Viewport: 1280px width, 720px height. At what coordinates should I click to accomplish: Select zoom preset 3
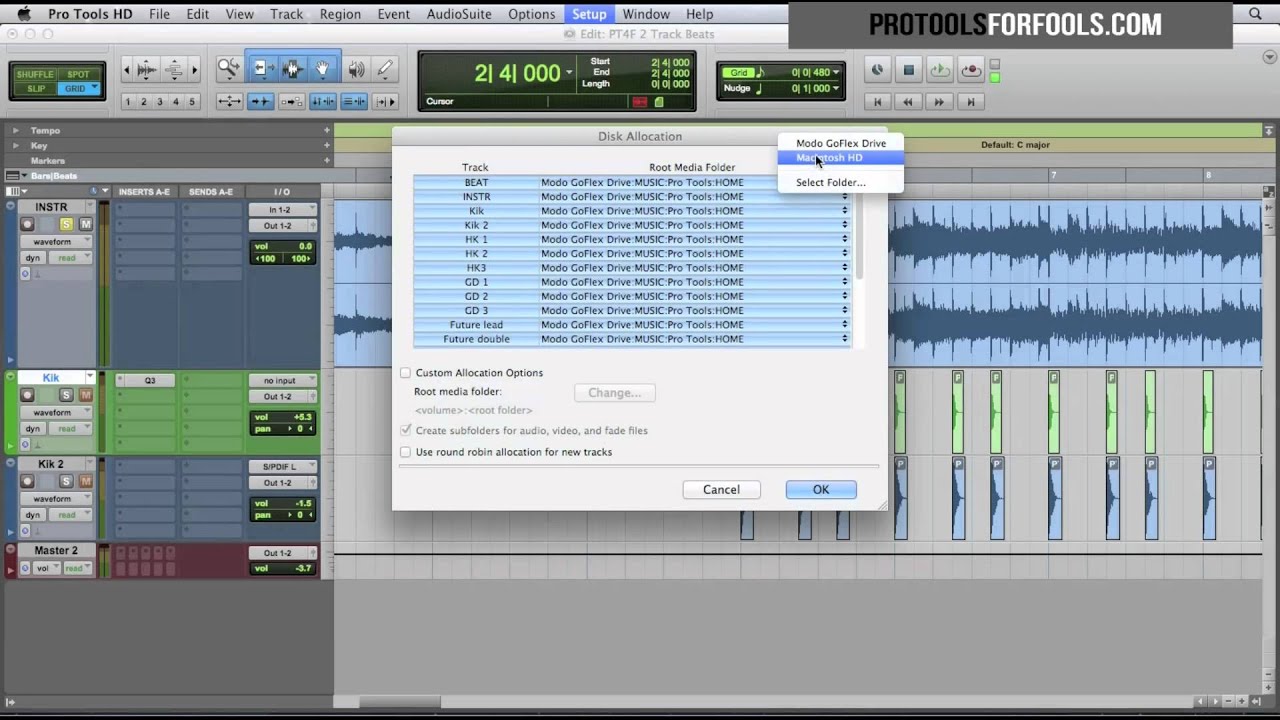tap(160, 101)
